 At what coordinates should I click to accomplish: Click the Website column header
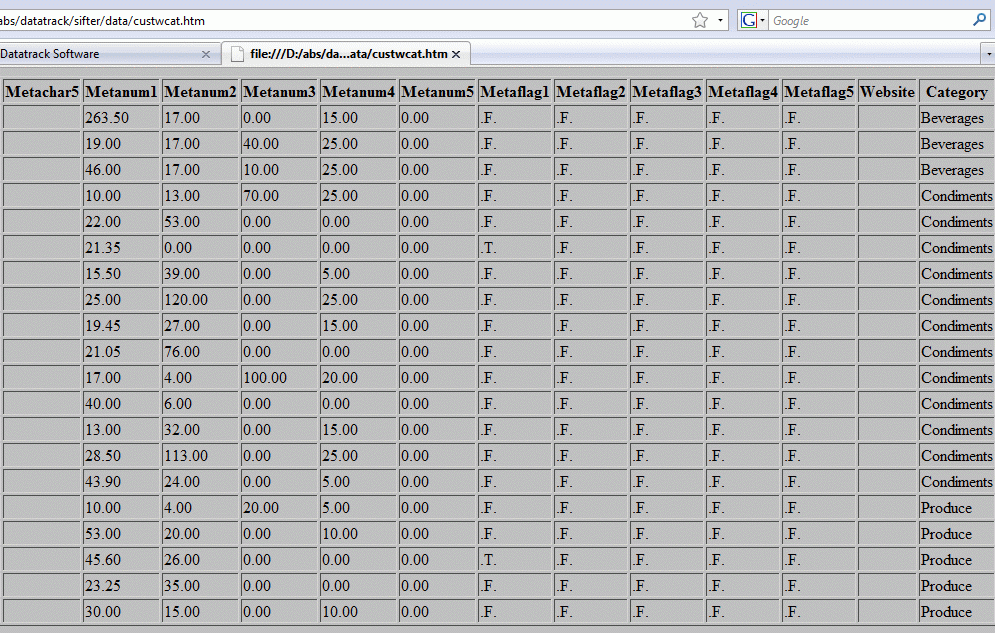point(887,92)
